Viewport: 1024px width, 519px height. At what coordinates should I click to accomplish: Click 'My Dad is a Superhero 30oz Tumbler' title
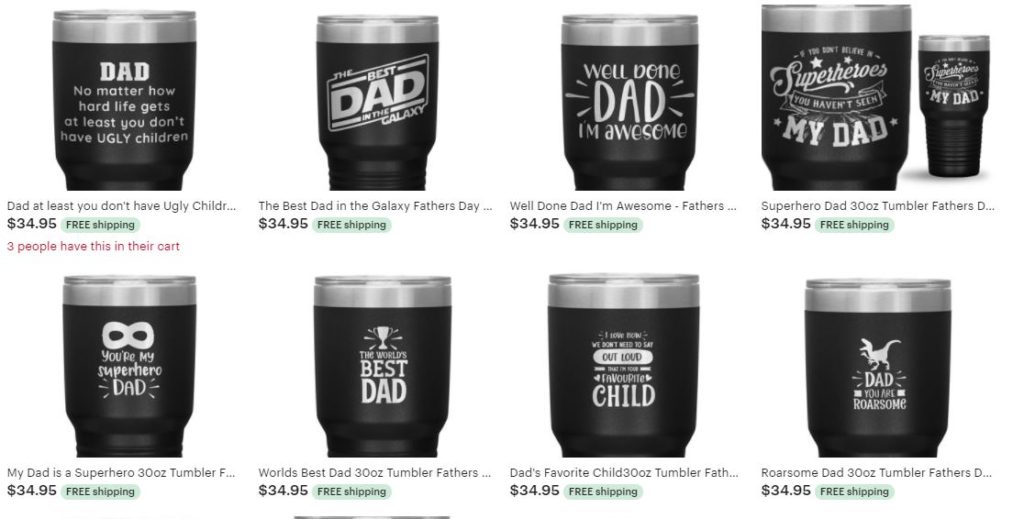(121, 473)
